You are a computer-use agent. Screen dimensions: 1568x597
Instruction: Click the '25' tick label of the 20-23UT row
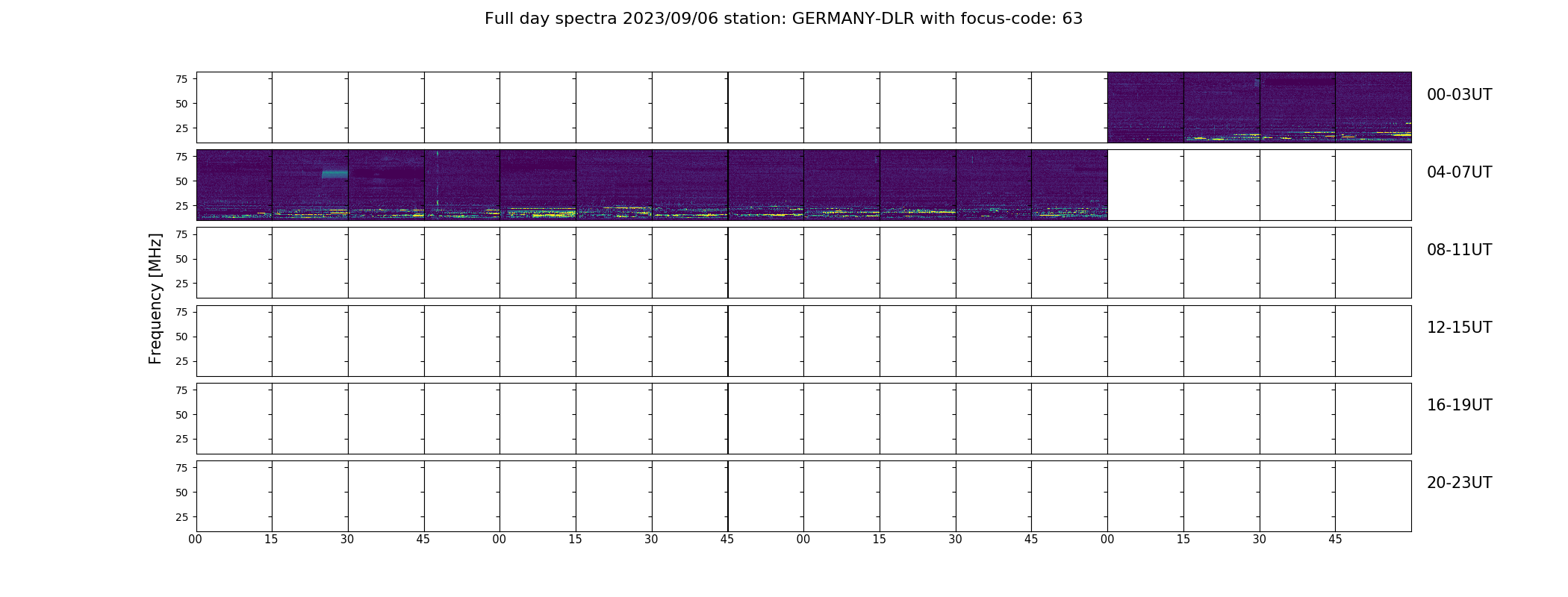181,517
